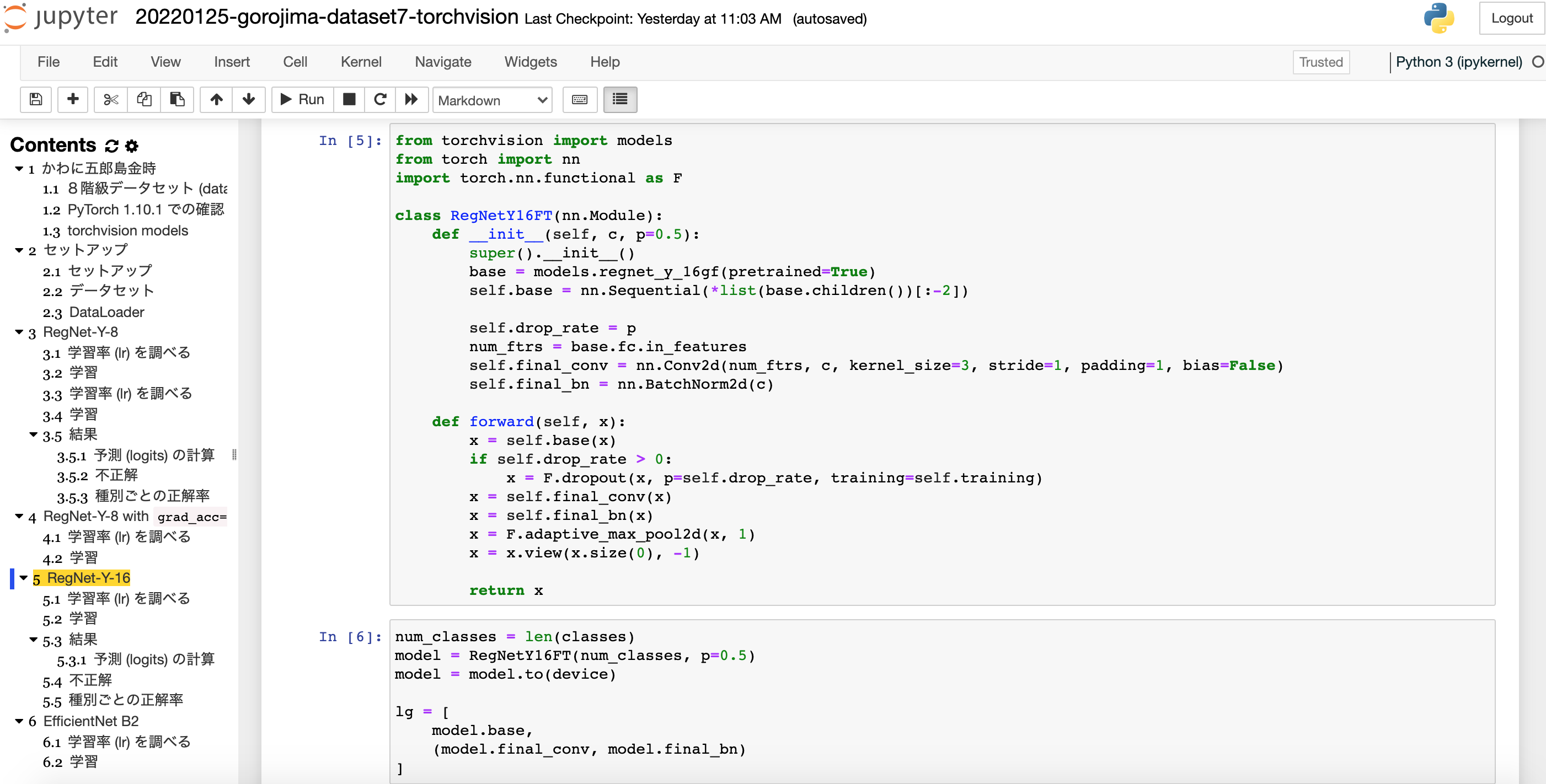Move selected cell down arrow
The width and height of the screenshot is (1546, 784).
[248, 100]
